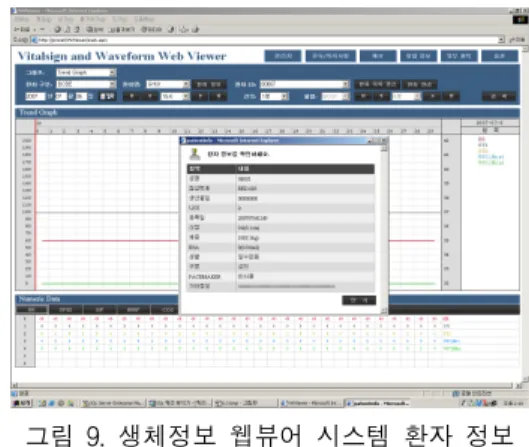This screenshot has height=447, width=529.
Task: Open the IE Media toolbar button
Action: point(151,30)
